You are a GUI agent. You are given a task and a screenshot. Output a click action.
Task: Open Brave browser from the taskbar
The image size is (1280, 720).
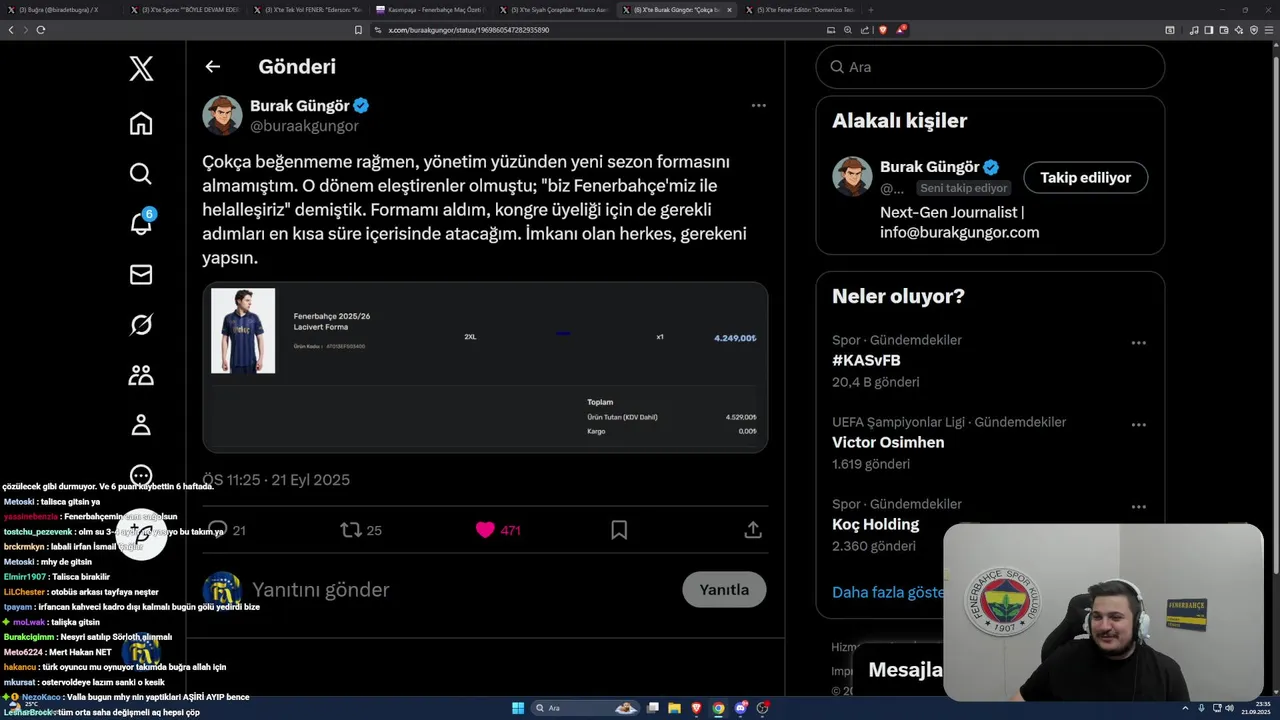point(697,708)
